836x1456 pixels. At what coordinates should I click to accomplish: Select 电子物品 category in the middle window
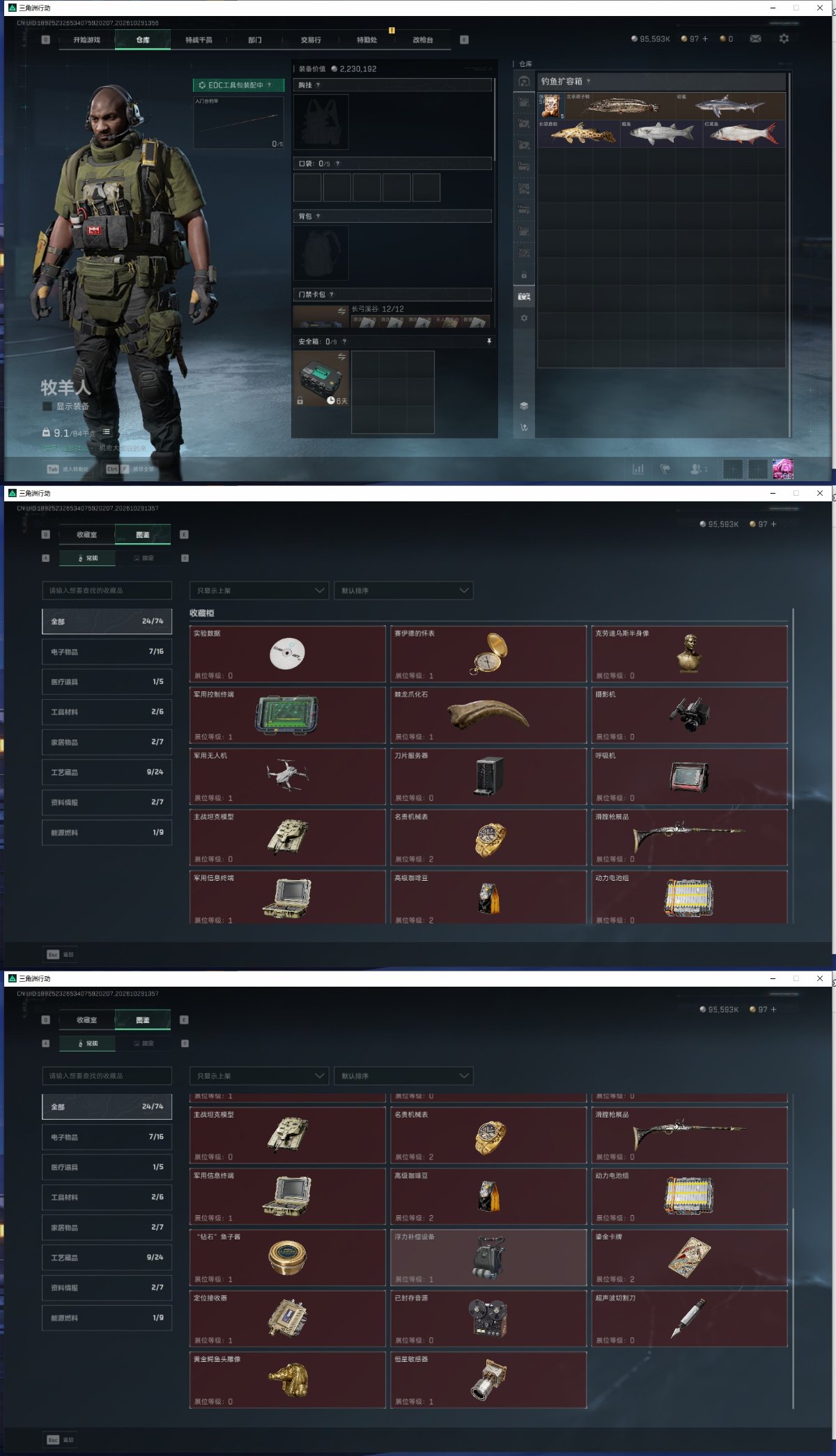click(x=107, y=652)
